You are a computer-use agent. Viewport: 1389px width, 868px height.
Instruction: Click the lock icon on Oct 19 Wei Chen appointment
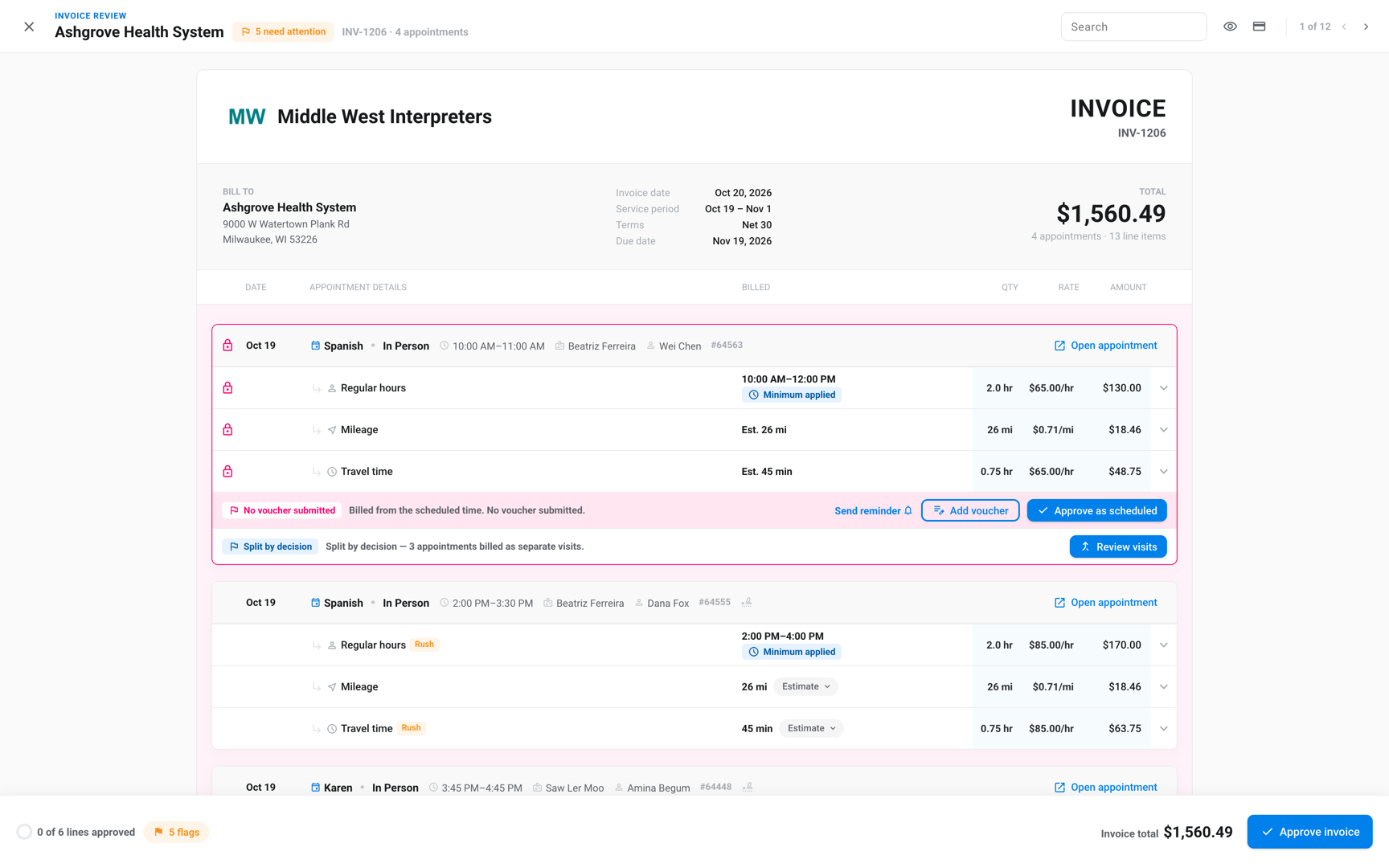pyautogui.click(x=227, y=346)
